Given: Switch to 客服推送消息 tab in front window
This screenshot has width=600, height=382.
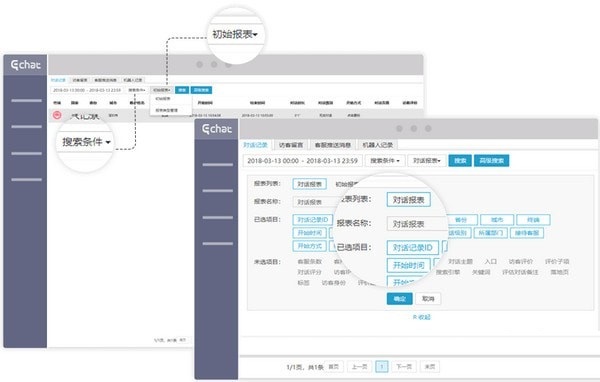Looking at the screenshot, I should (333, 145).
